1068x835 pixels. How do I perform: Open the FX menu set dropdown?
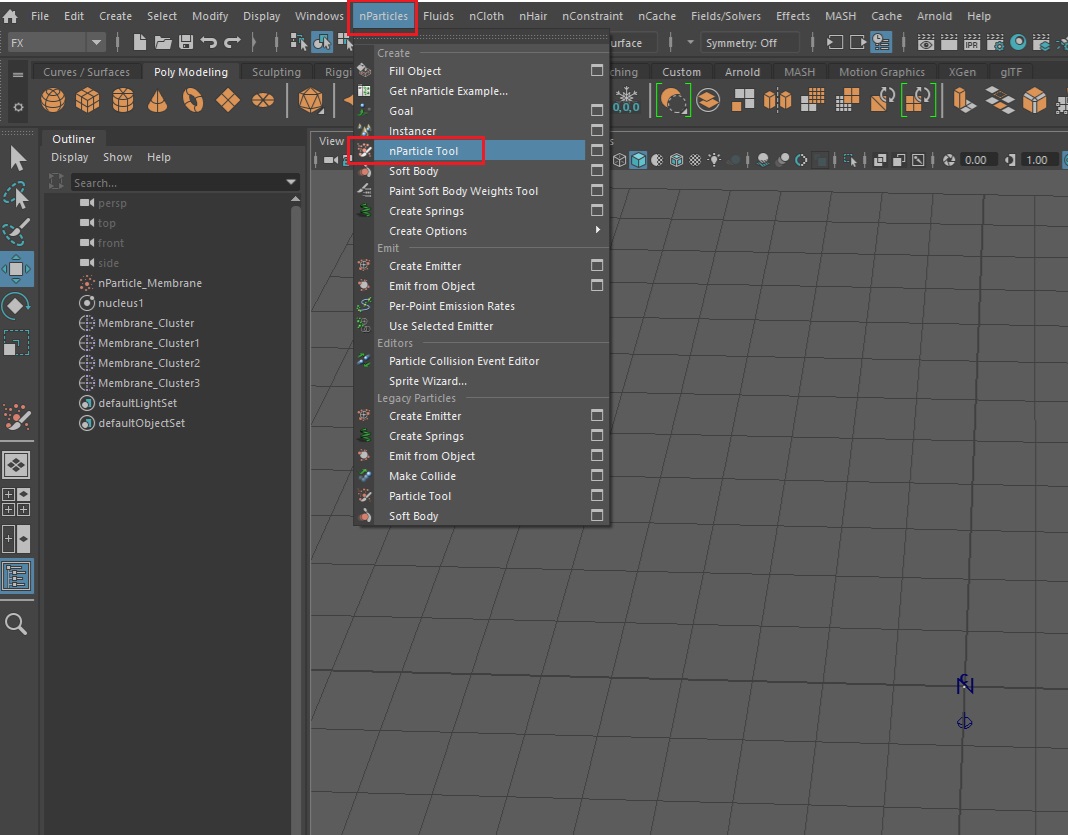coord(96,43)
